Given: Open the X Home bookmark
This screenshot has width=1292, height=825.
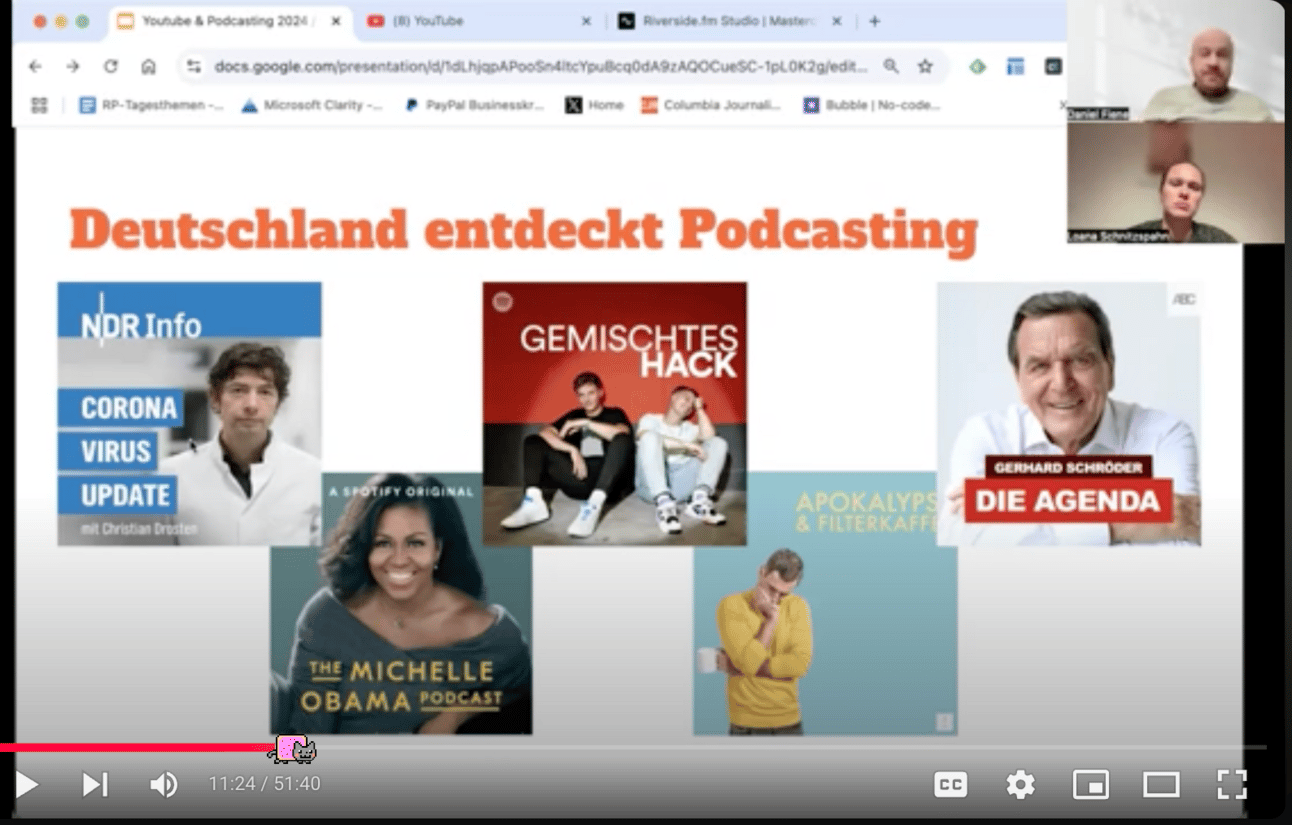Looking at the screenshot, I should [594, 105].
